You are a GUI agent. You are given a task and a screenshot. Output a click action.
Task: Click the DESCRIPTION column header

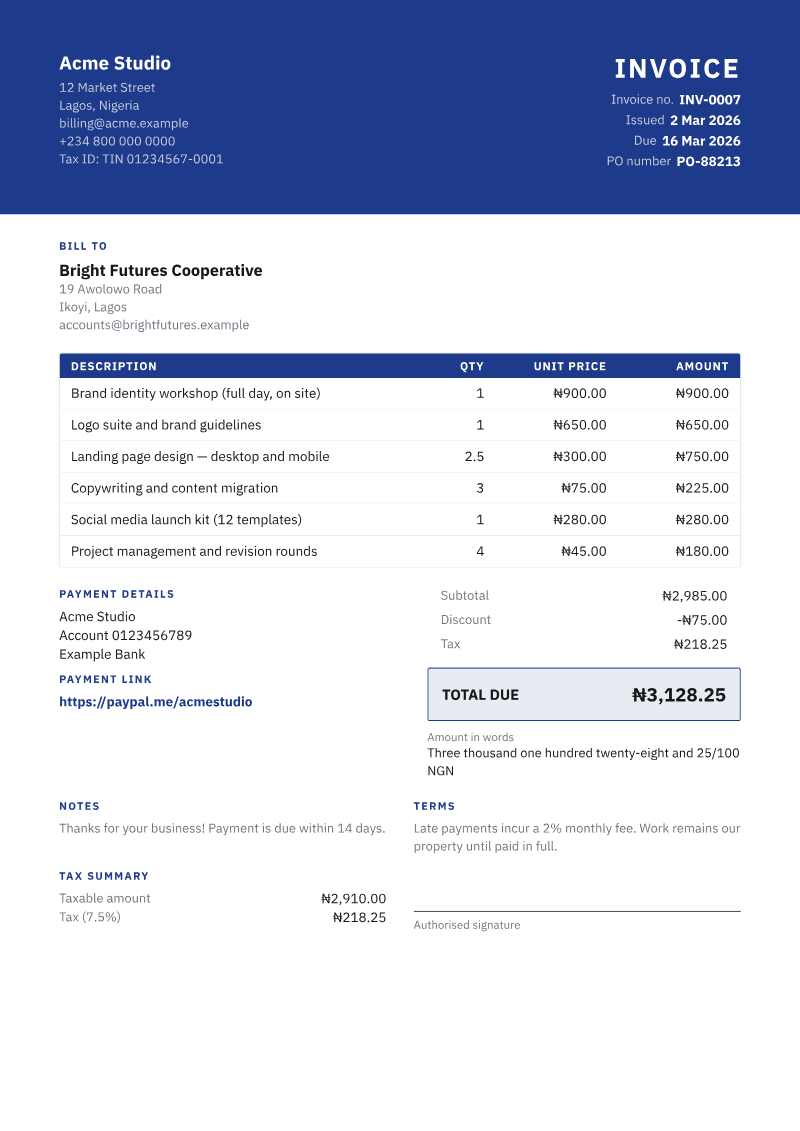pos(113,366)
